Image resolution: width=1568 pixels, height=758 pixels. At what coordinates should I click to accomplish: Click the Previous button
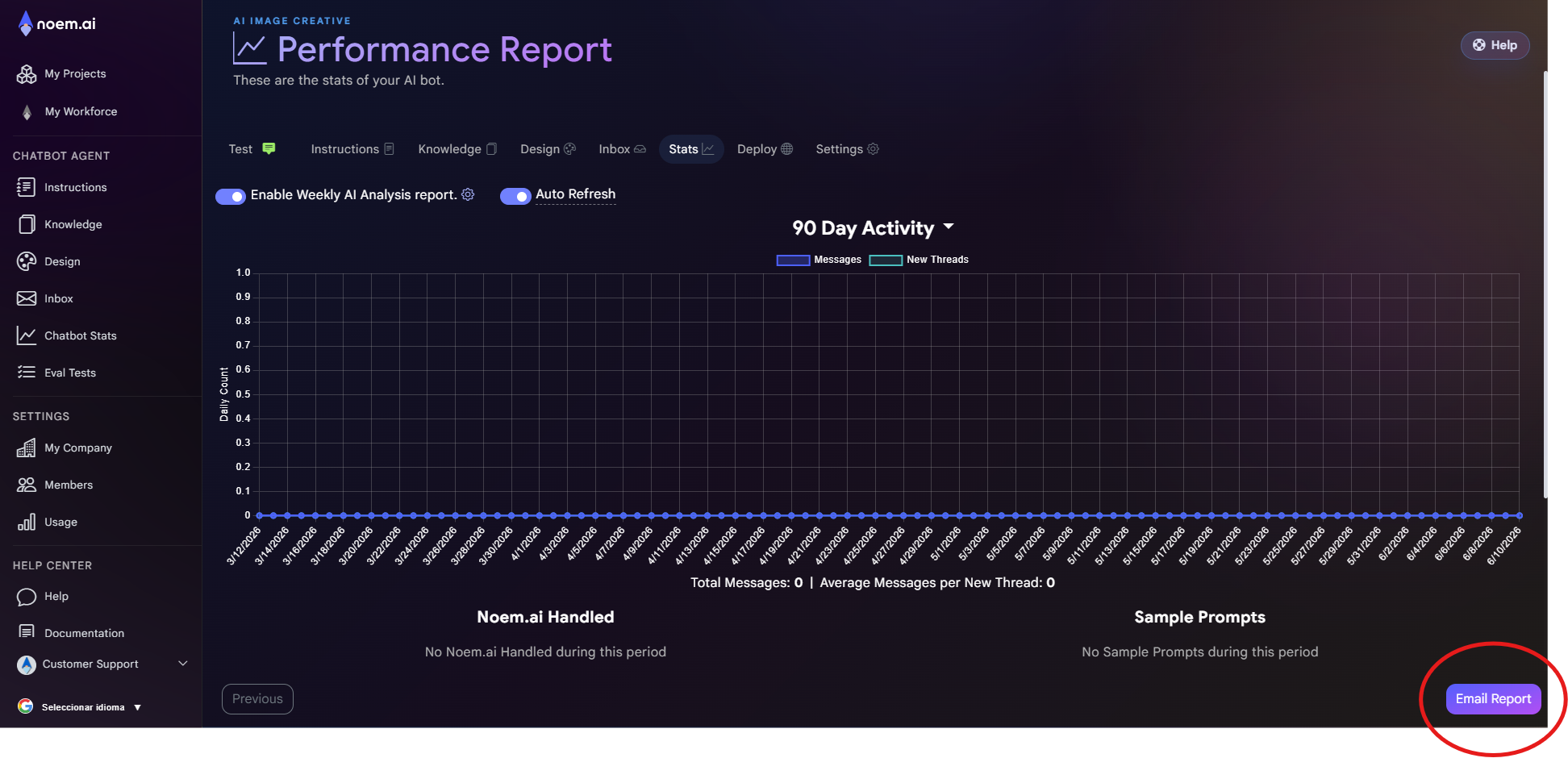point(257,699)
